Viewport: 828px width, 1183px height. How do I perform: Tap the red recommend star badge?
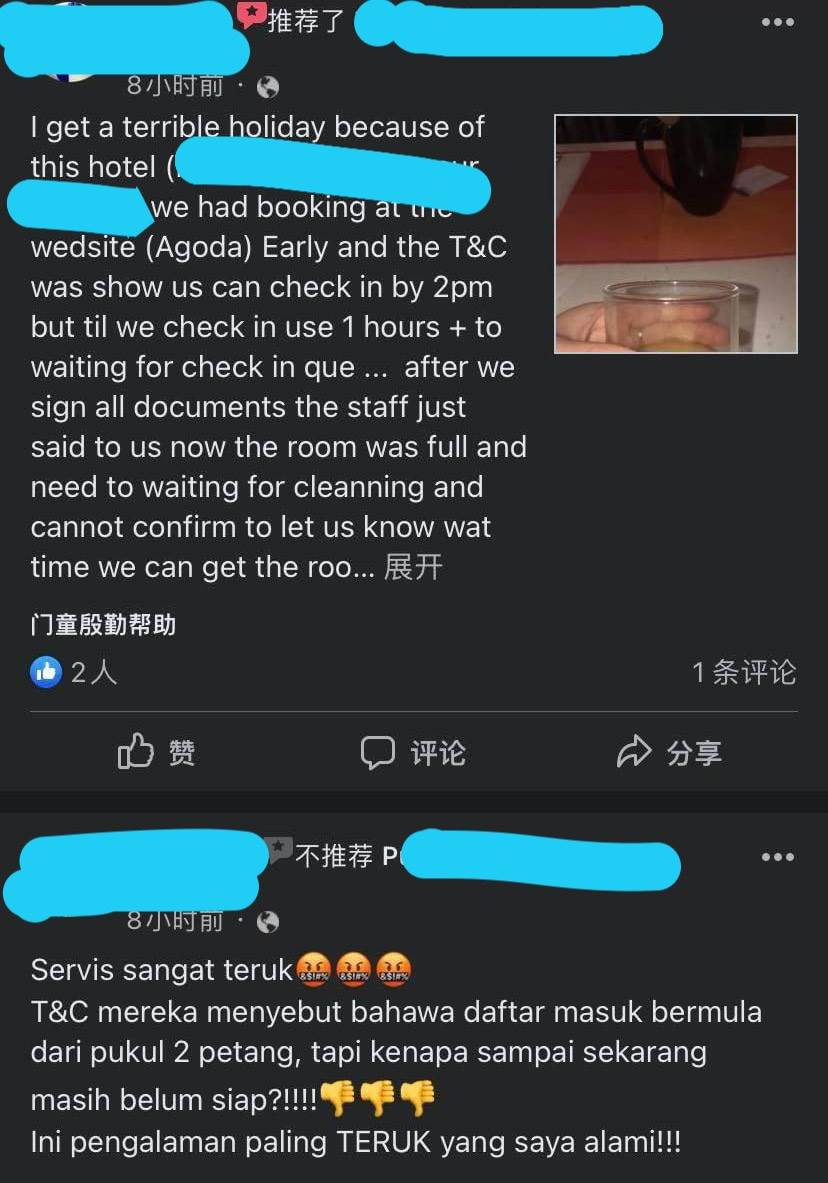[251, 14]
